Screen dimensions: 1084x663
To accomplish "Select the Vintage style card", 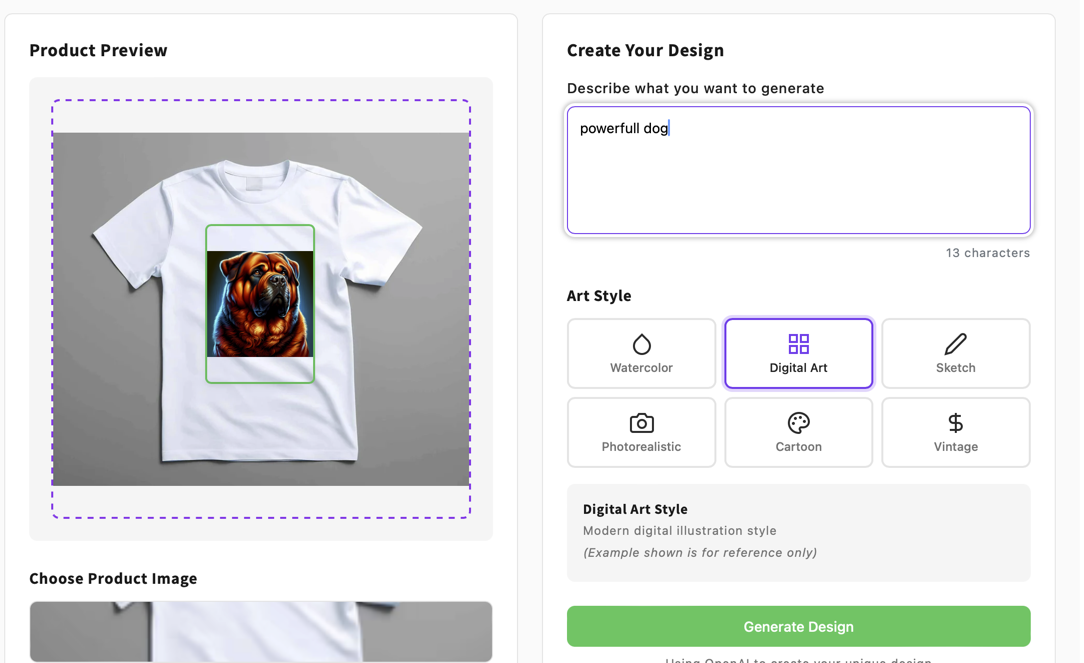I will tap(955, 432).
